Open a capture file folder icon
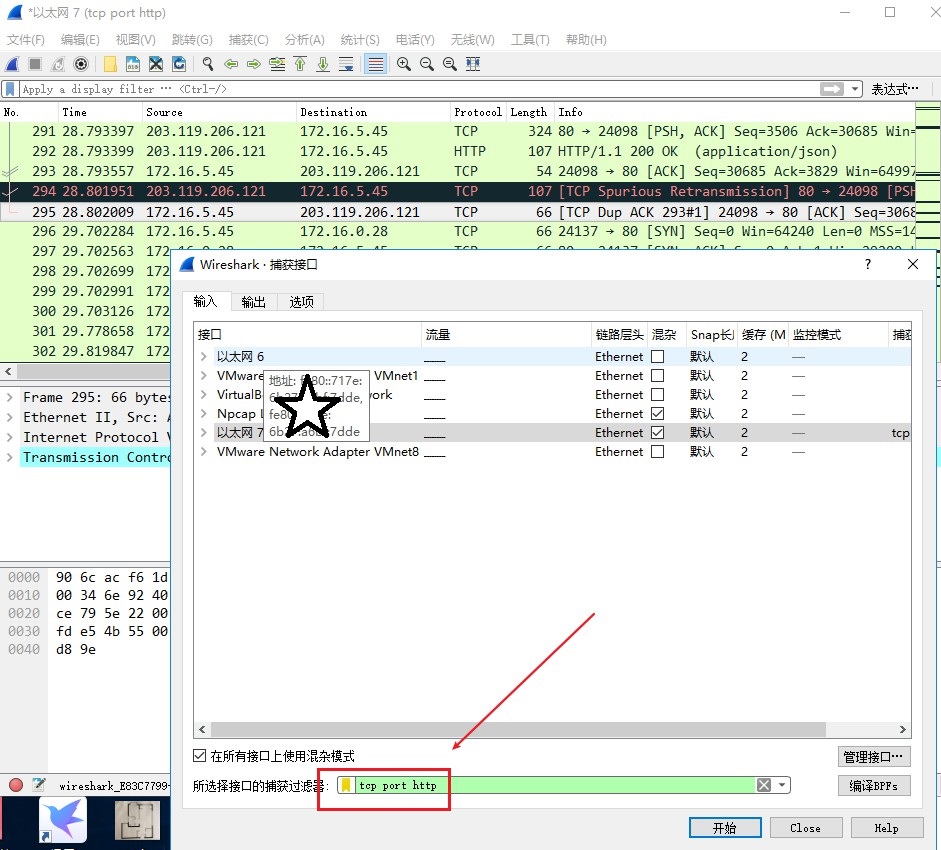Viewport: 941px width, 850px height. (110, 64)
